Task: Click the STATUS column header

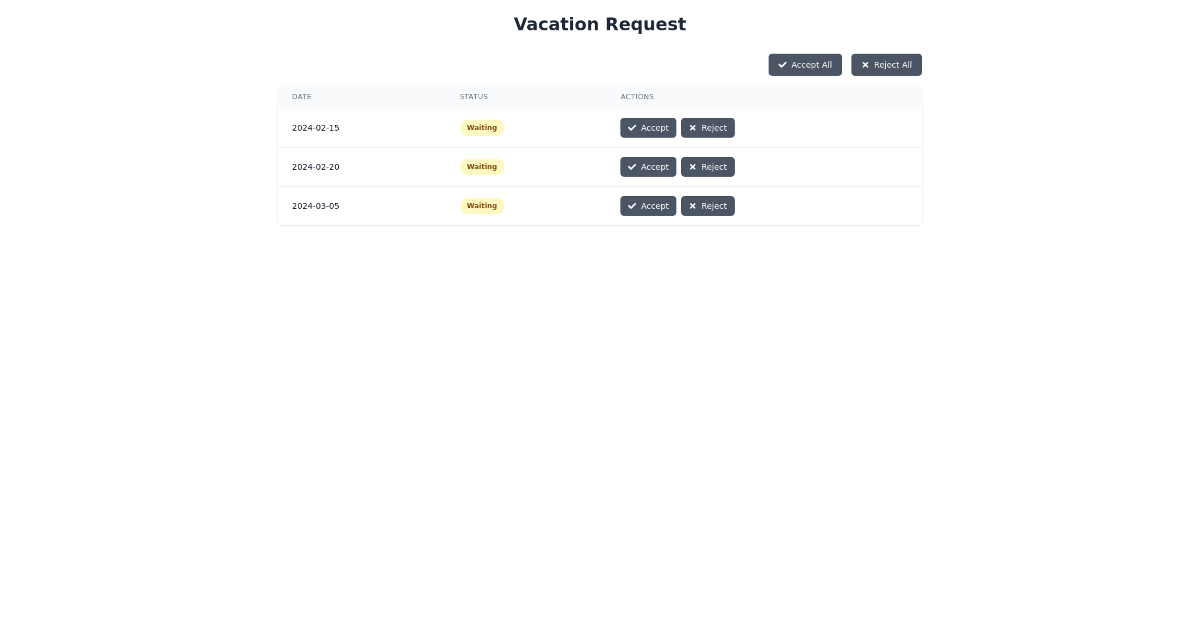Action: click(473, 97)
